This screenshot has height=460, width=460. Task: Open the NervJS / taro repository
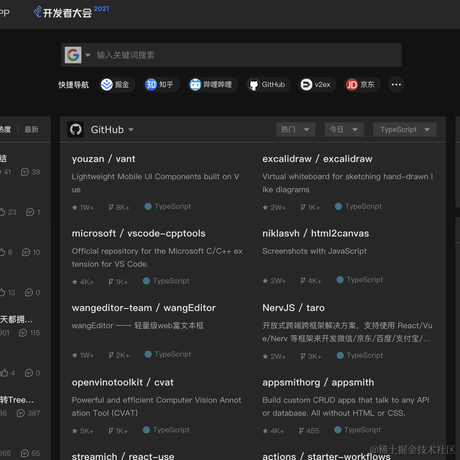[x=293, y=308]
